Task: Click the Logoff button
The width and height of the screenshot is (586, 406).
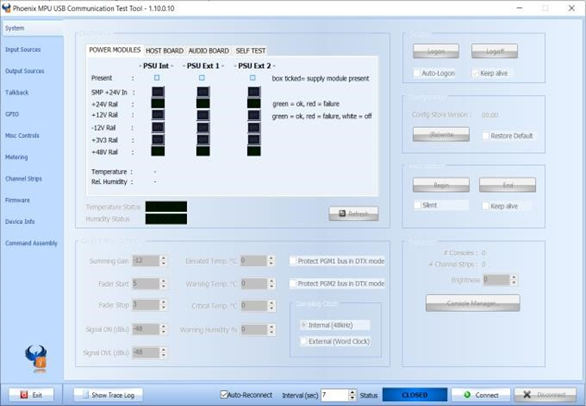Action: tap(494, 51)
